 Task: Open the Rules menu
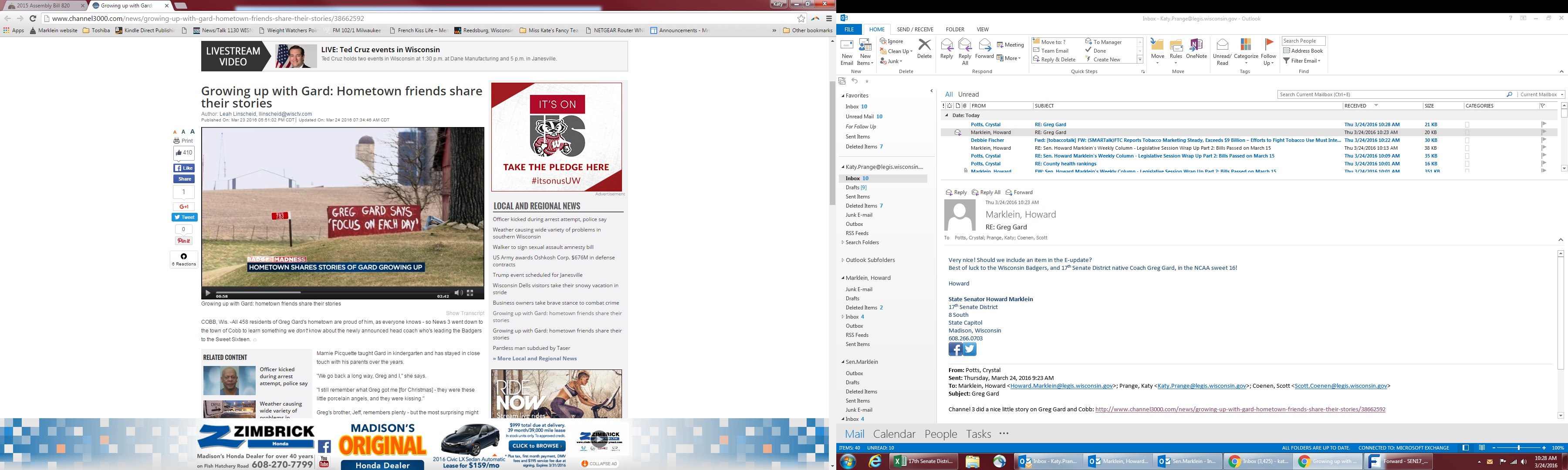1176,52
